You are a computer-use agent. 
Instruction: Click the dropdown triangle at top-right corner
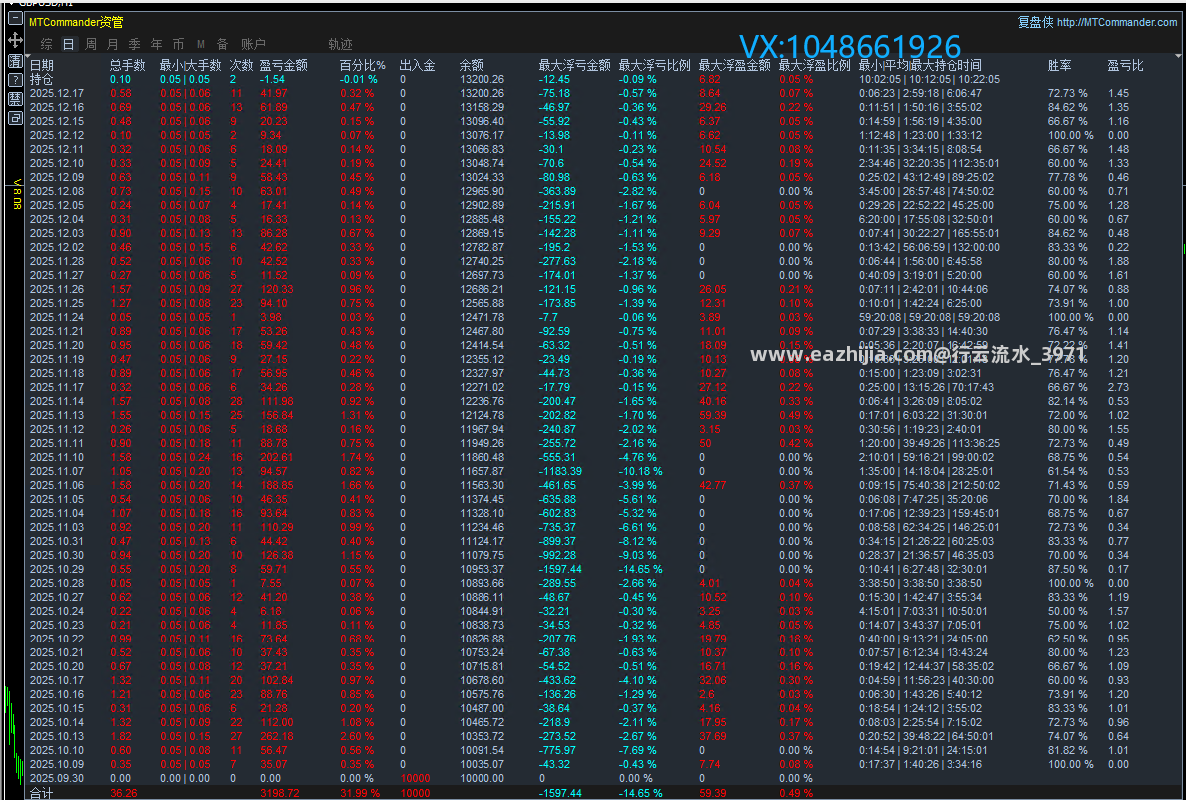tap(1178, 56)
